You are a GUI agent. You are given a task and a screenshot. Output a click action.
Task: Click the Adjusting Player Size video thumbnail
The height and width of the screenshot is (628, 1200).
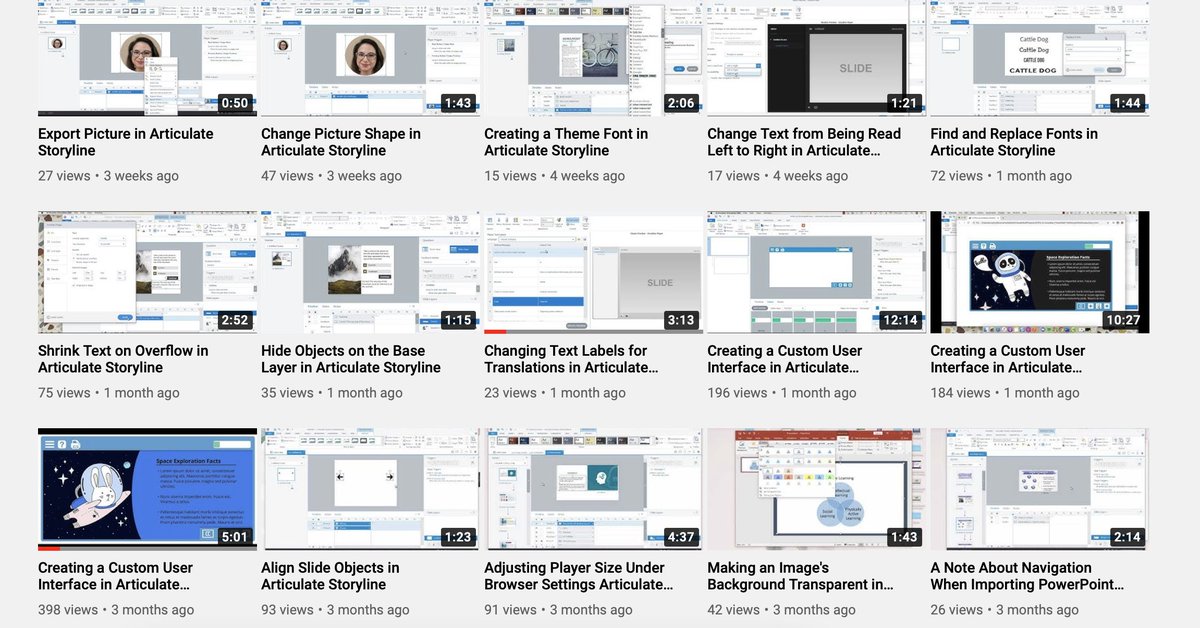[x=593, y=488]
